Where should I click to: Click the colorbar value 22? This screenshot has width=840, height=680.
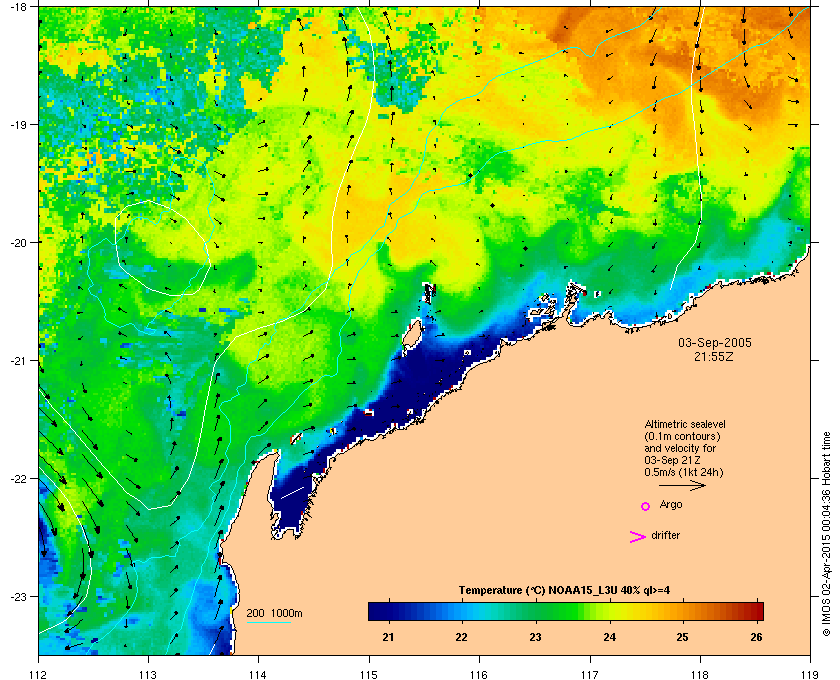[x=461, y=637]
